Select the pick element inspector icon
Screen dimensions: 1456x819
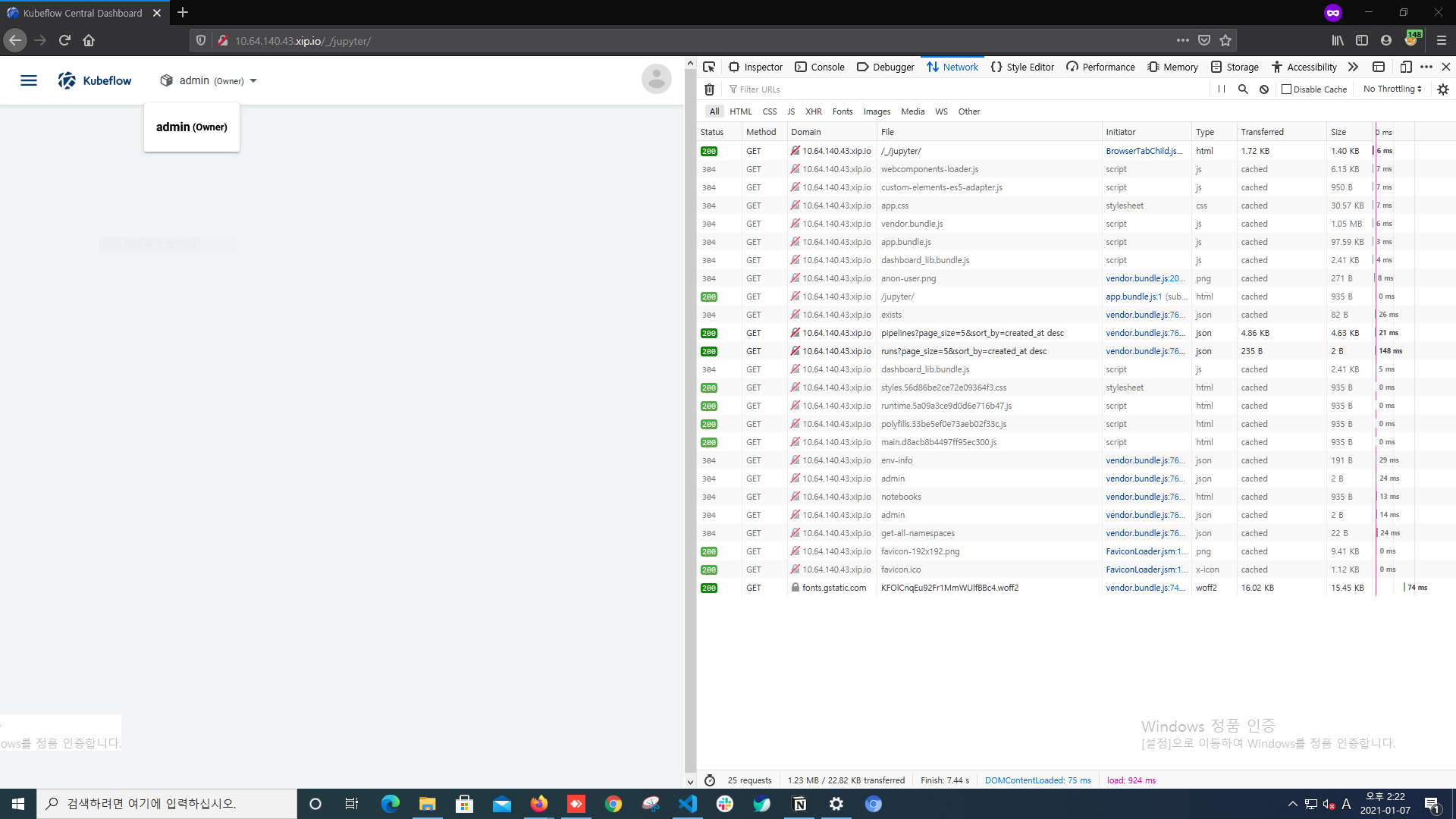[x=709, y=67]
